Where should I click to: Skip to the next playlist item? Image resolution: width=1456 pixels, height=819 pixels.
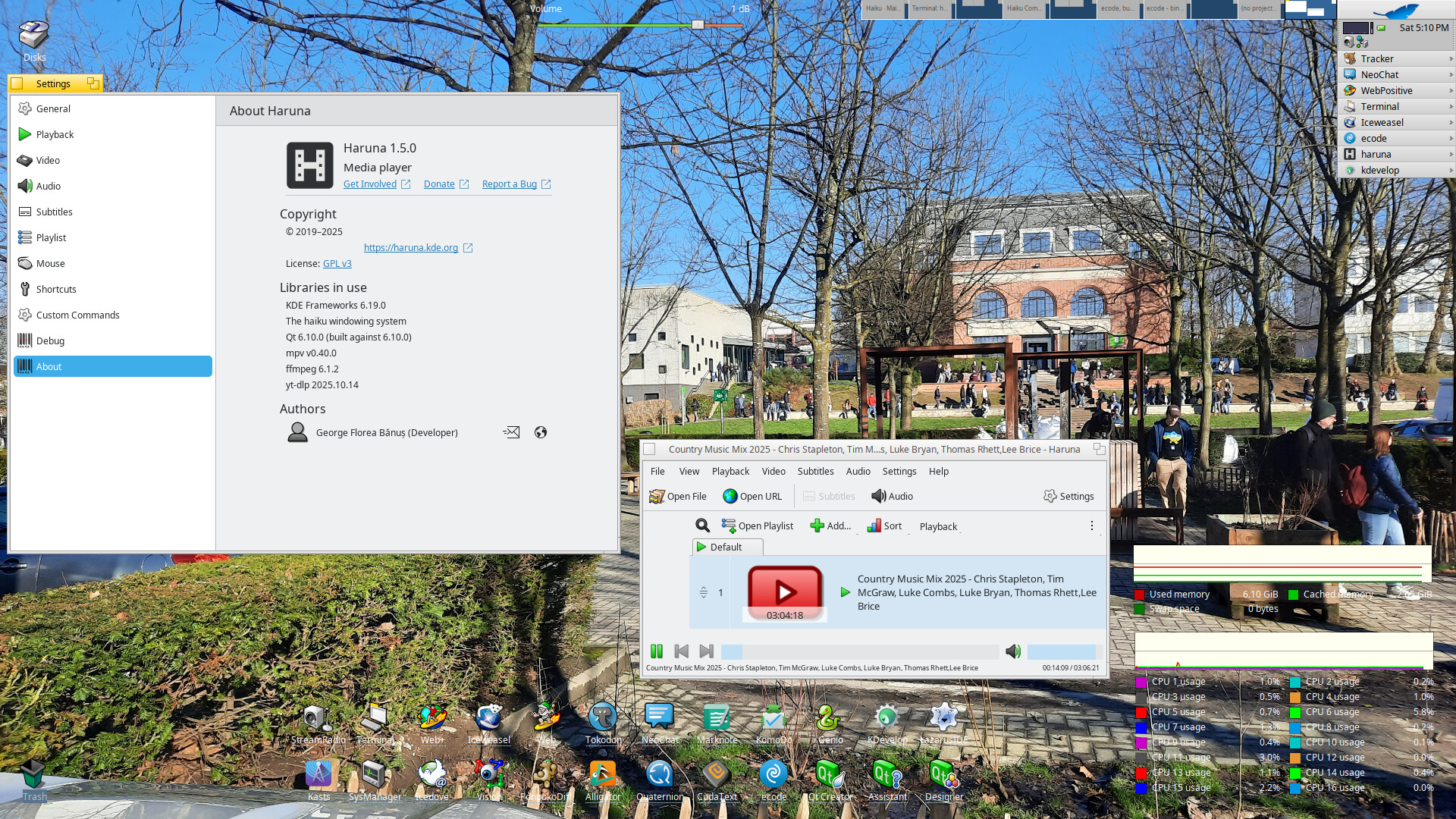click(x=706, y=651)
